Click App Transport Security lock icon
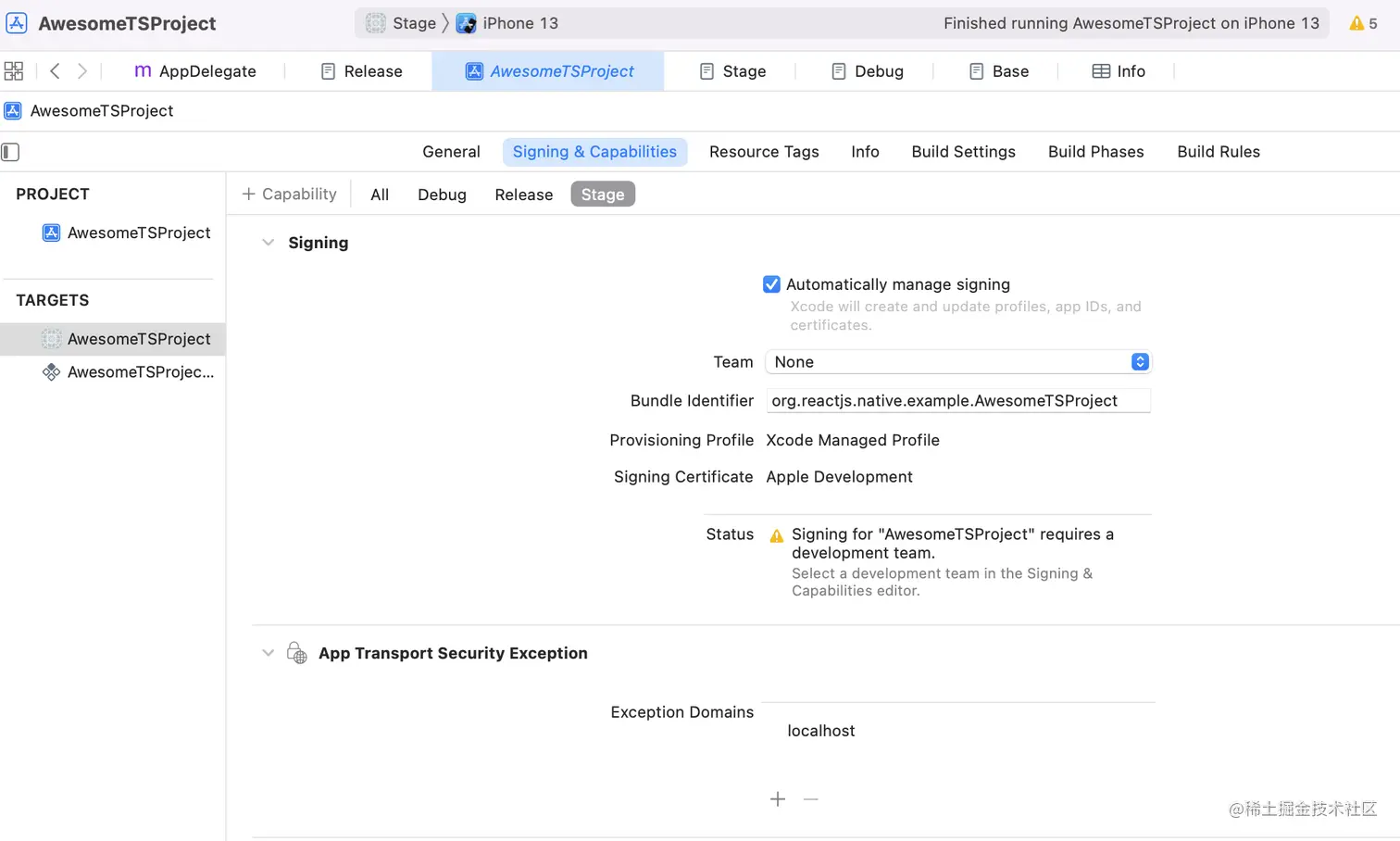The height and width of the screenshot is (841, 1400). tap(296, 653)
